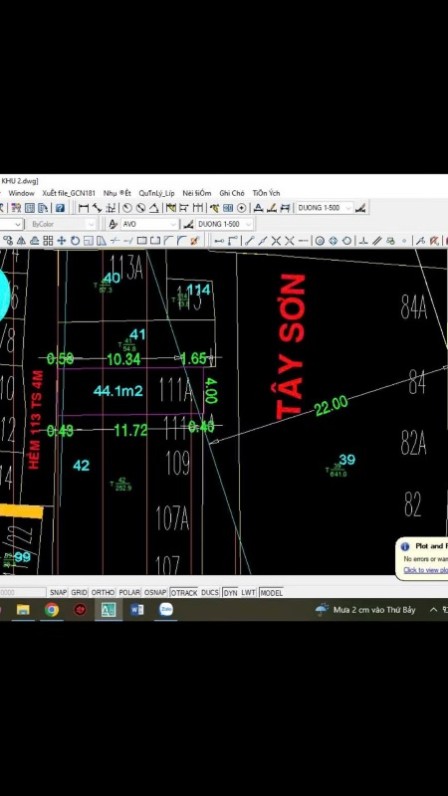448x796 pixels.
Task: Open the AVO text style dropdown
Action: (x=149, y=224)
